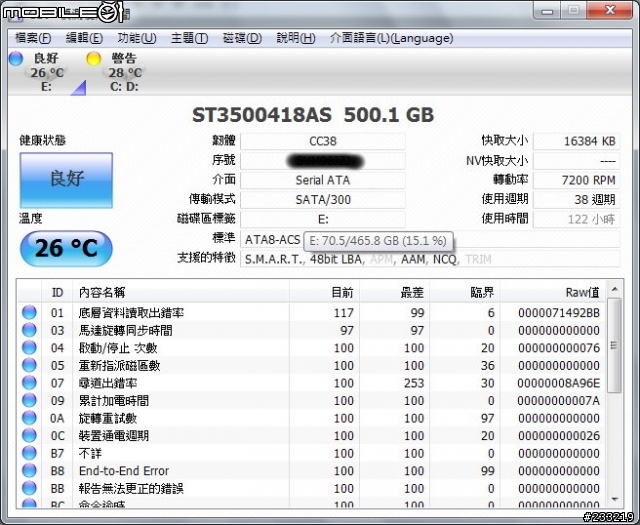This screenshot has height=525, width=640.
Task: Click raw value 000071492BB
Action: (559, 313)
